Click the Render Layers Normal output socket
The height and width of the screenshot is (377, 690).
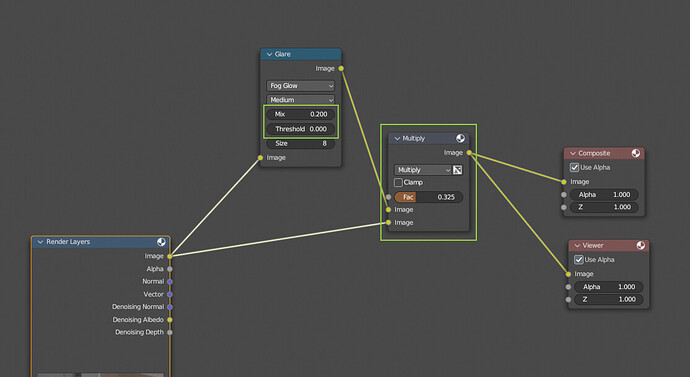(x=170, y=282)
